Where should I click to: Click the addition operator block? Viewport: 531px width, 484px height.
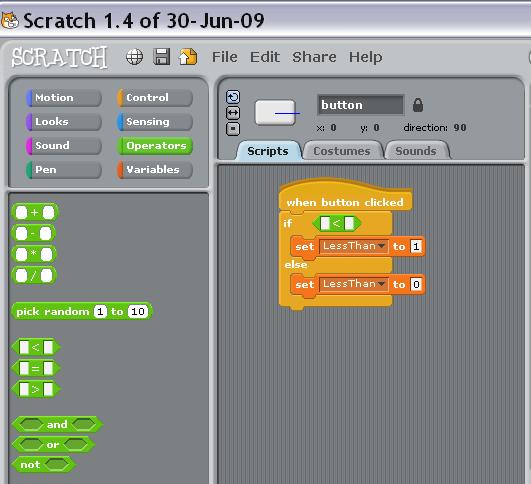pyautogui.click(x=35, y=212)
